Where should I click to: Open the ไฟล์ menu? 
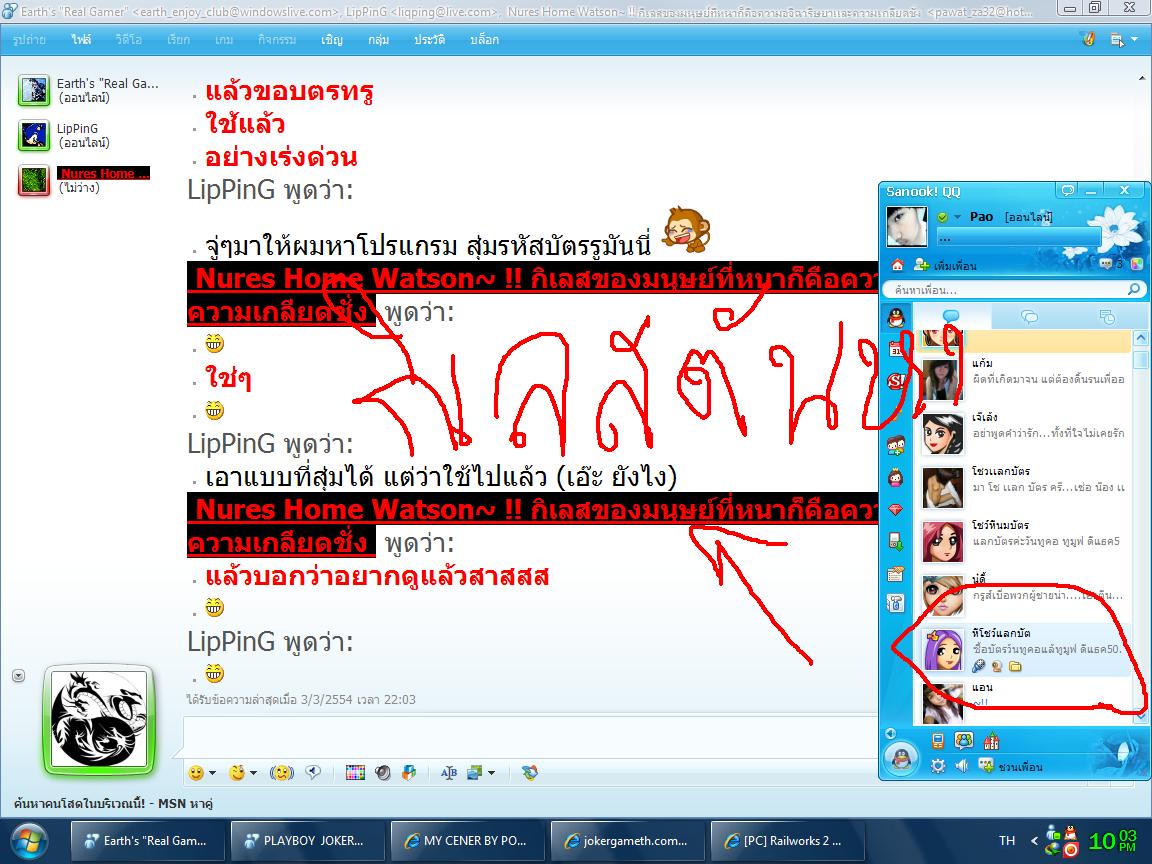click(x=81, y=40)
